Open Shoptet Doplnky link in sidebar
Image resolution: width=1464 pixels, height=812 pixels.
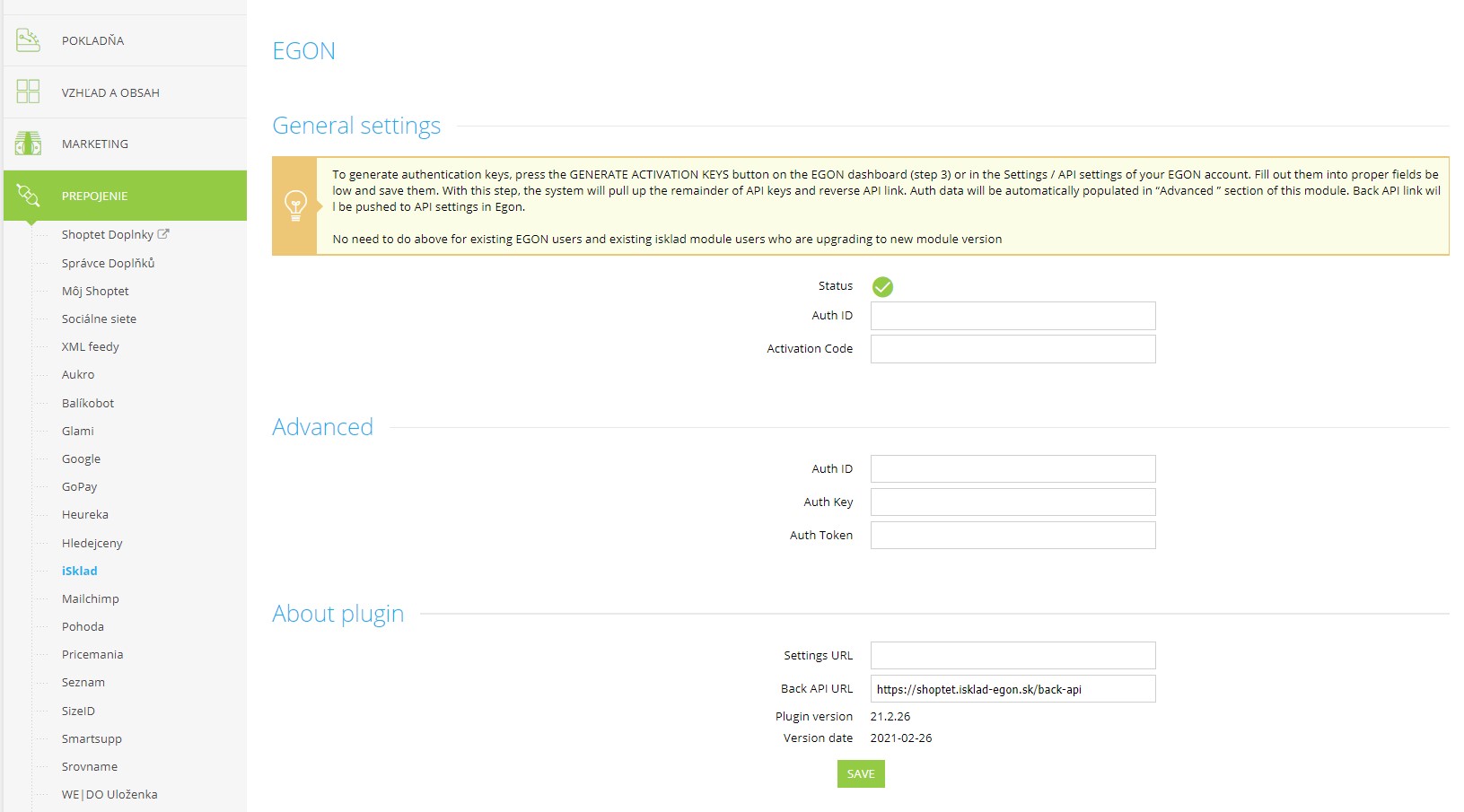[108, 234]
